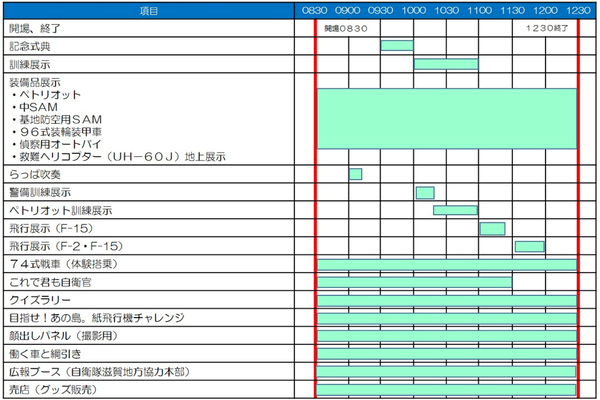Click the ペトリオット訓練展示 schedule bar
Viewport: 600px width, 400px height.
(455, 210)
